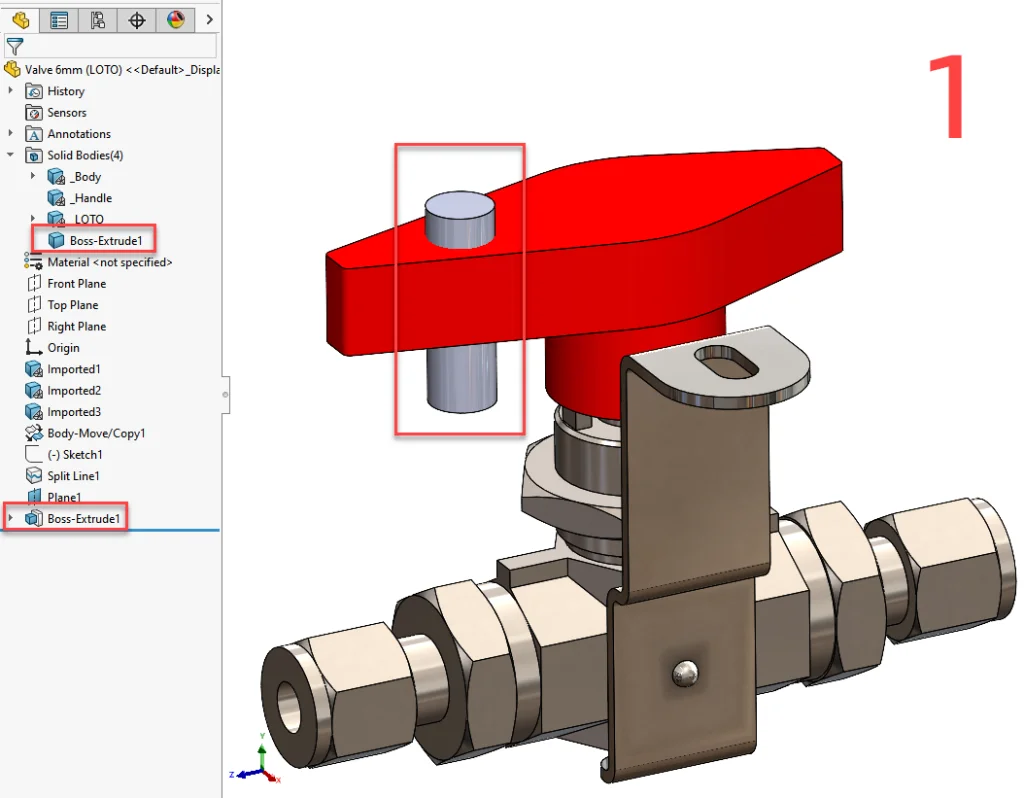Switch to the PropertyManager tab
1024x798 pixels.
59,19
